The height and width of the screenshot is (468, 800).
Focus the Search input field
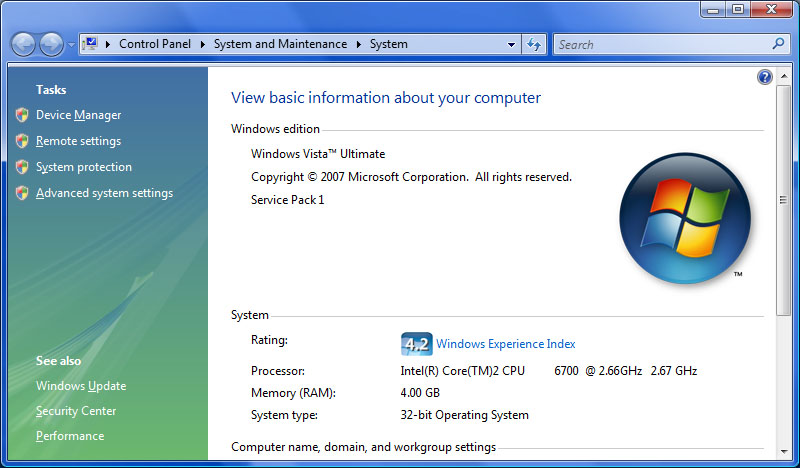[660, 44]
